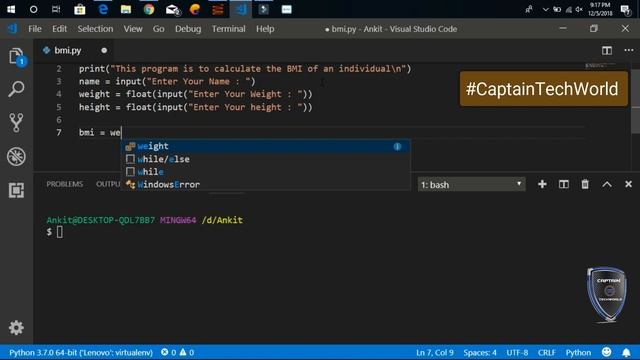Open Sublime Text from the taskbar
This screenshot has width=640, height=360.
(x=218, y=9)
